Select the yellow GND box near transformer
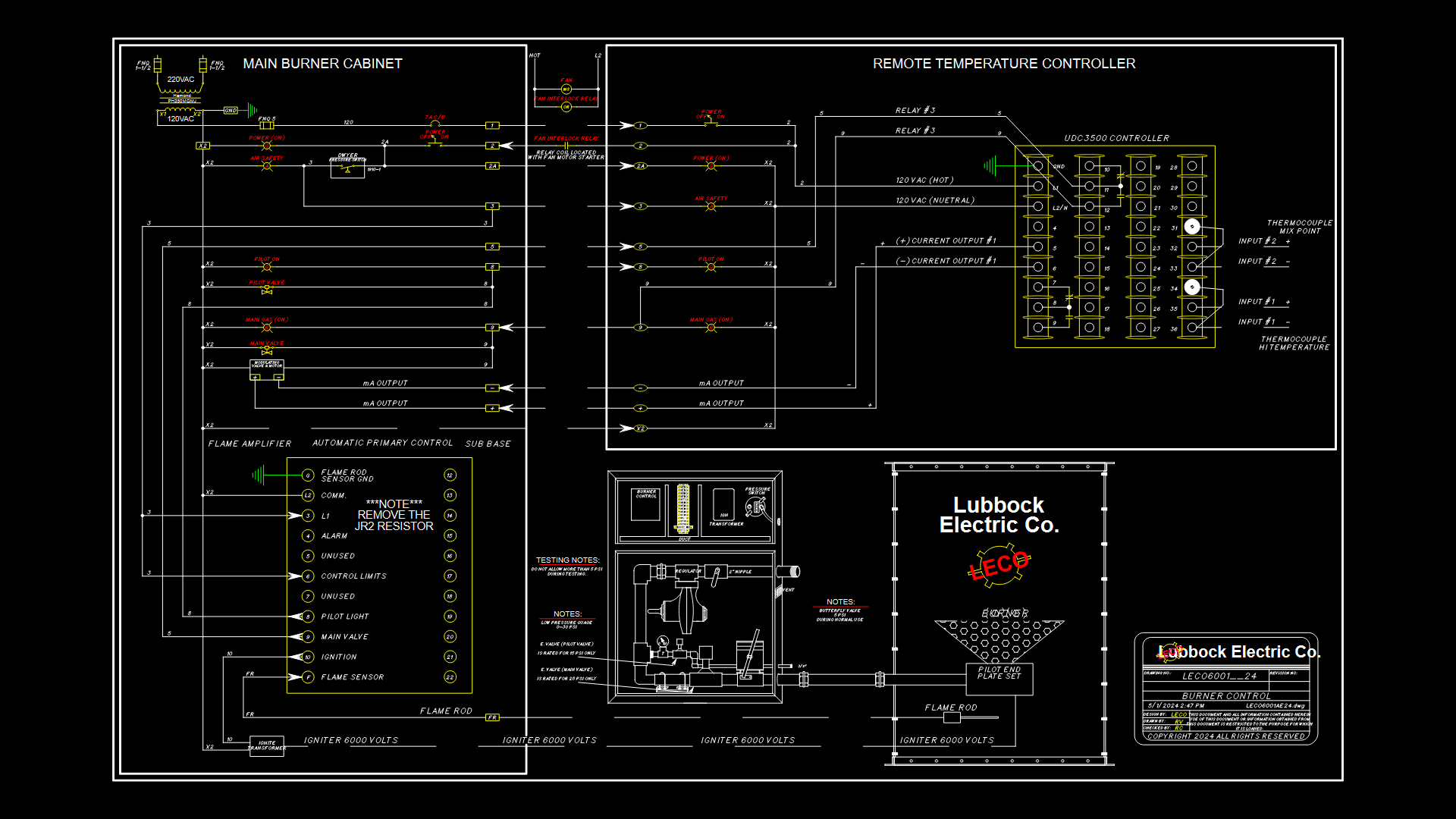Image resolution: width=1456 pixels, height=819 pixels. tap(231, 110)
